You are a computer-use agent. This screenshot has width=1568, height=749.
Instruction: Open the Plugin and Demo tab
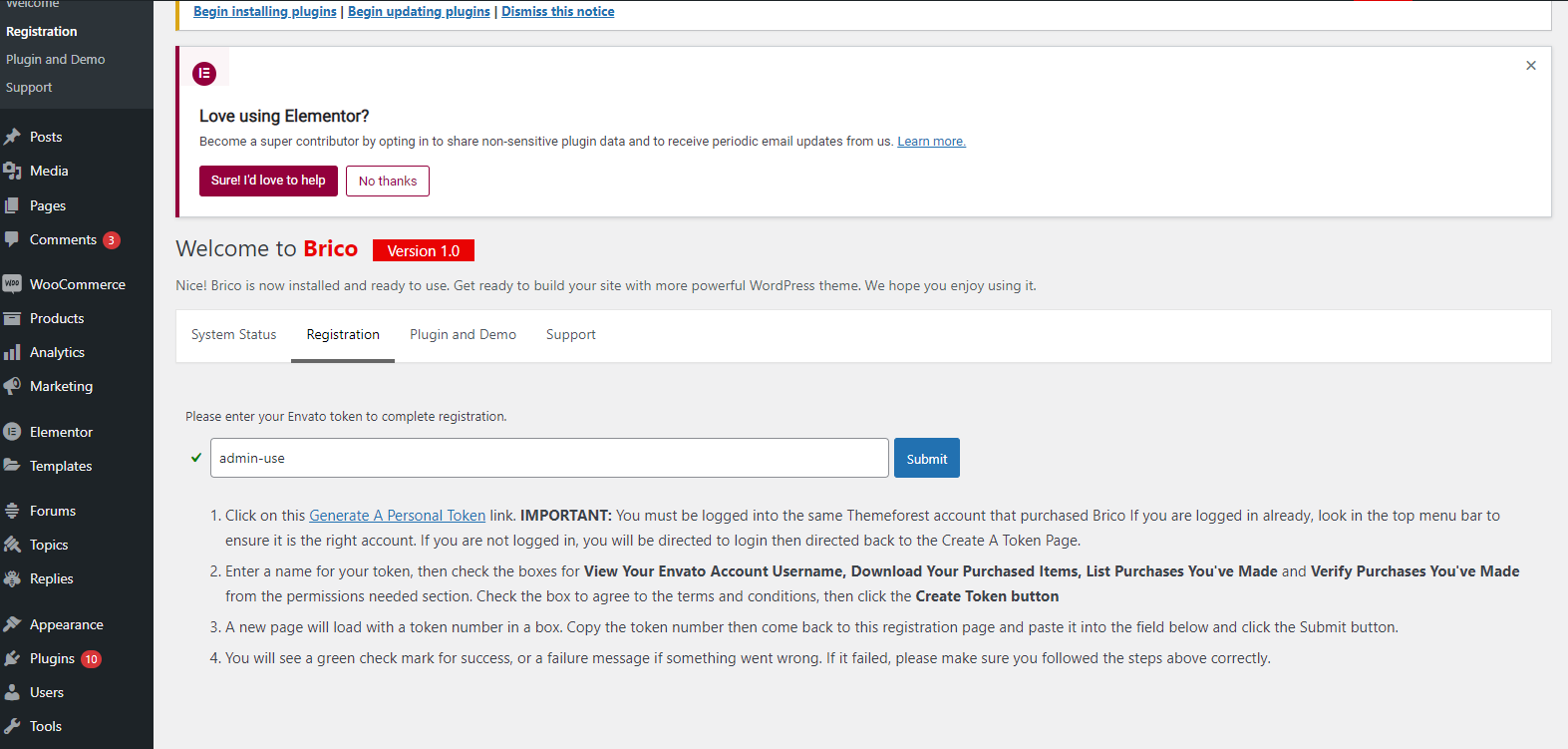(463, 335)
